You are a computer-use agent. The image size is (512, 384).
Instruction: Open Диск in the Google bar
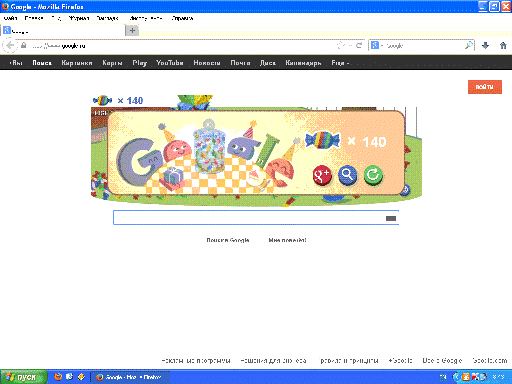click(268, 63)
